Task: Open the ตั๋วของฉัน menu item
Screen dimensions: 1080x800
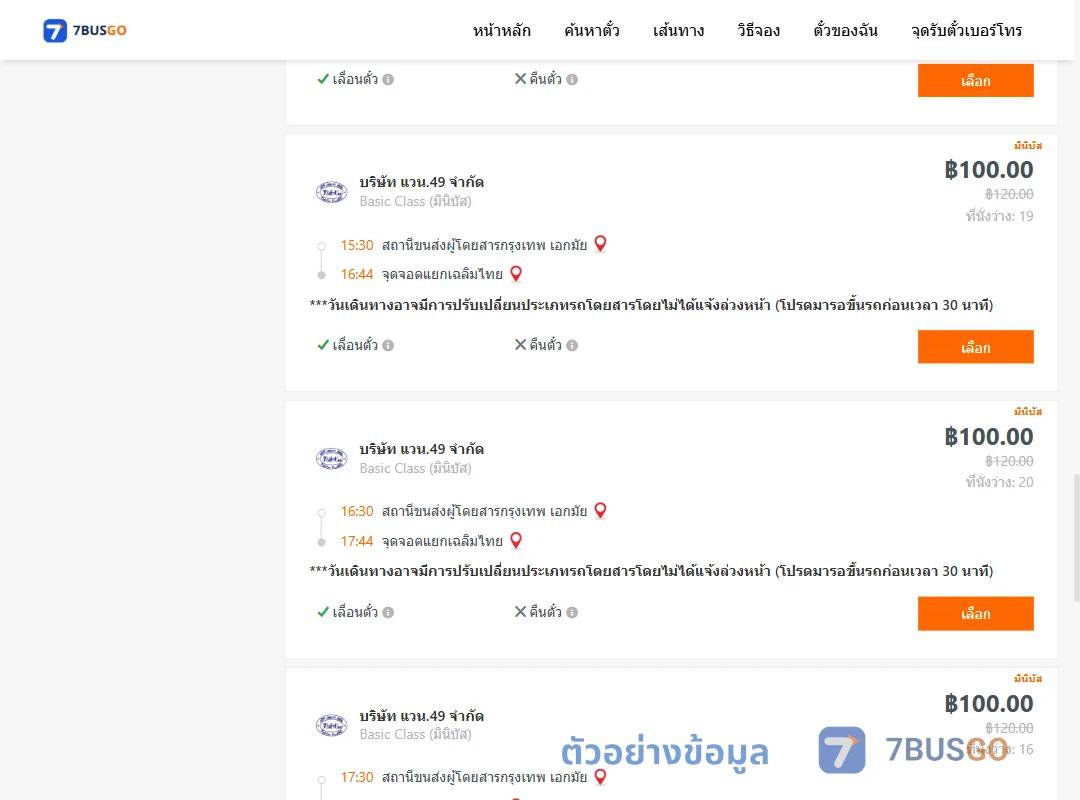Action: click(845, 30)
